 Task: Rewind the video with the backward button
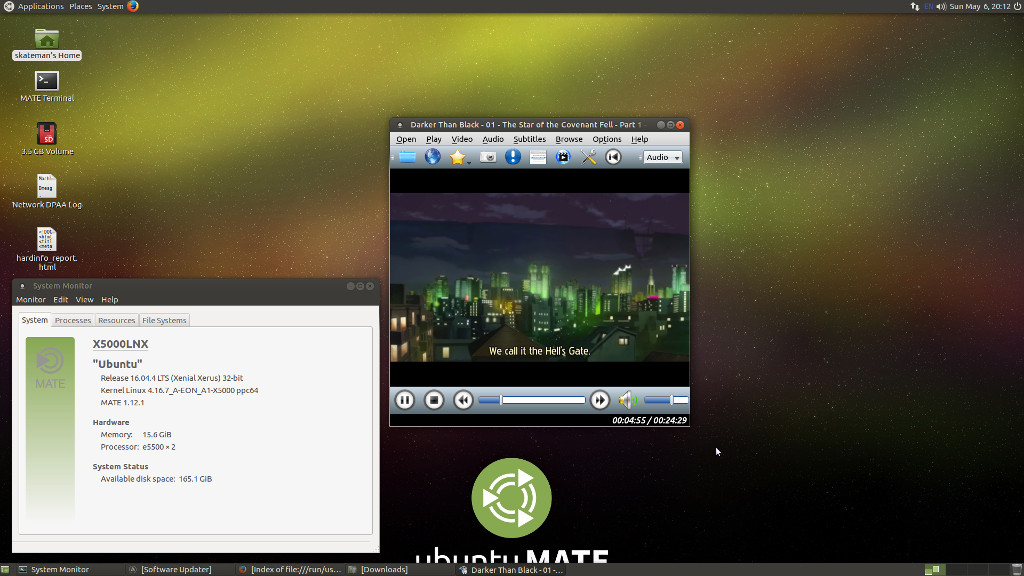[x=463, y=400]
